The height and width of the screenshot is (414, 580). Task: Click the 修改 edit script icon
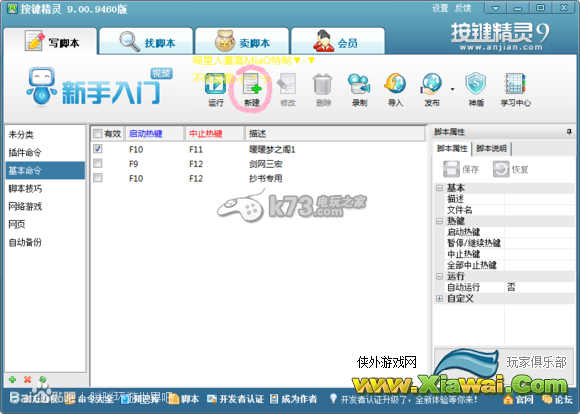pyautogui.click(x=287, y=89)
